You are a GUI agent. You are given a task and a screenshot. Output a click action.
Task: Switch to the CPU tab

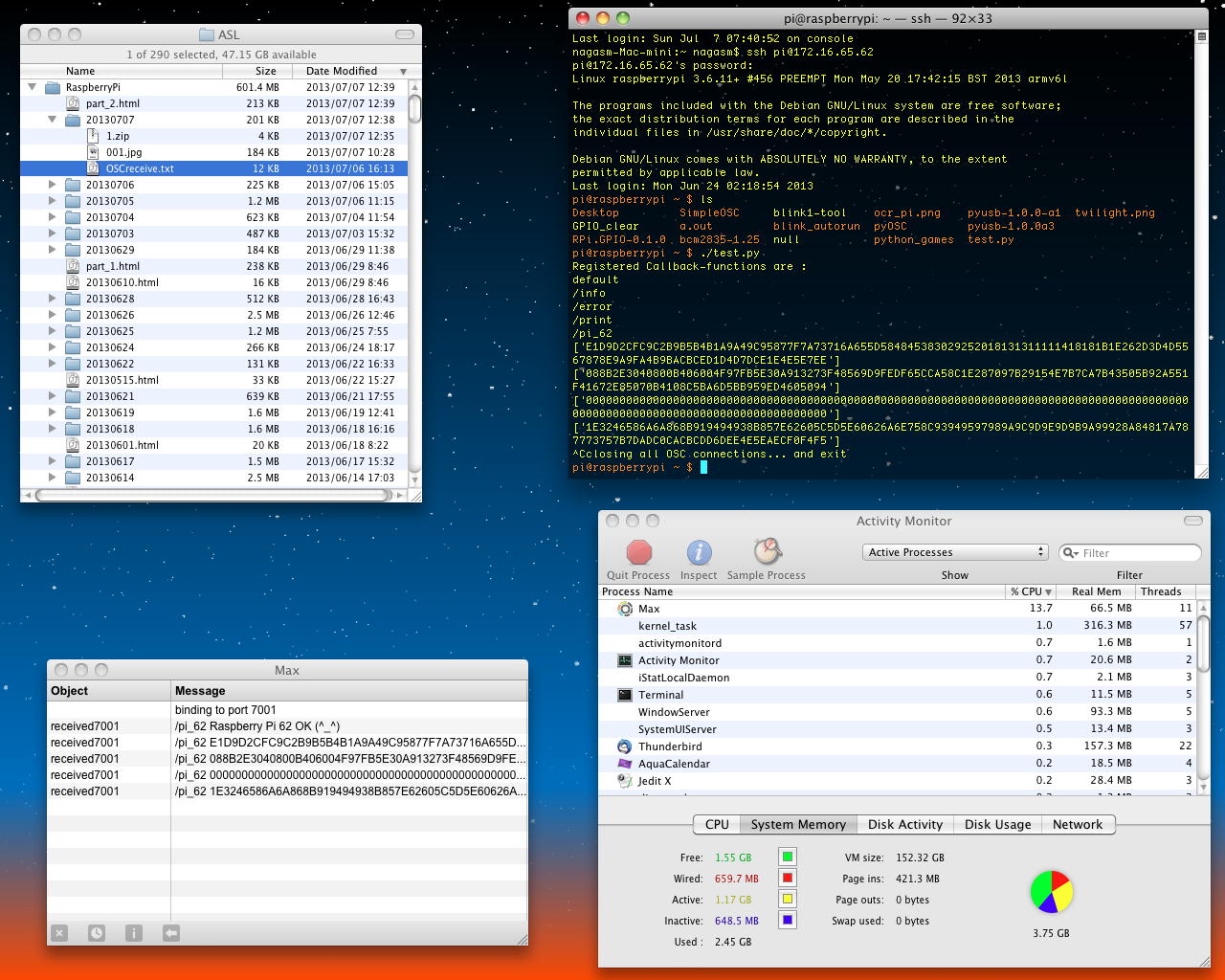click(717, 825)
